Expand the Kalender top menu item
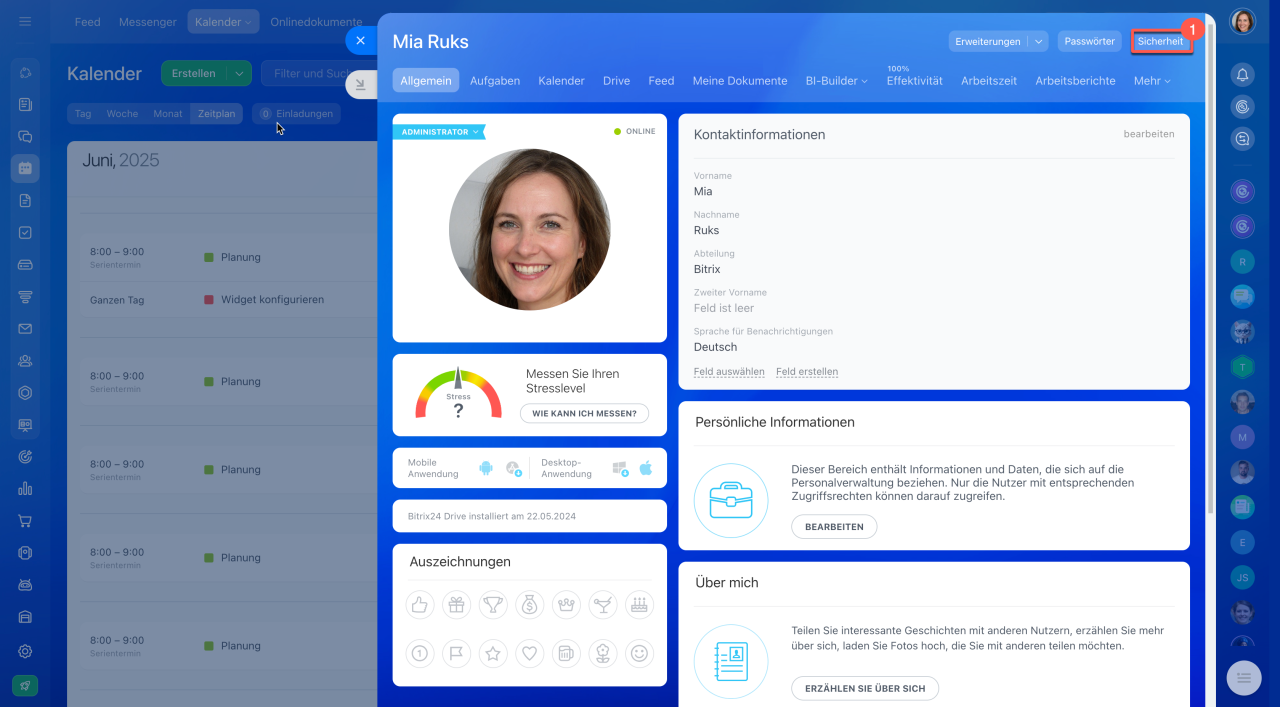The image size is (1280, 707). pos(223,21)
